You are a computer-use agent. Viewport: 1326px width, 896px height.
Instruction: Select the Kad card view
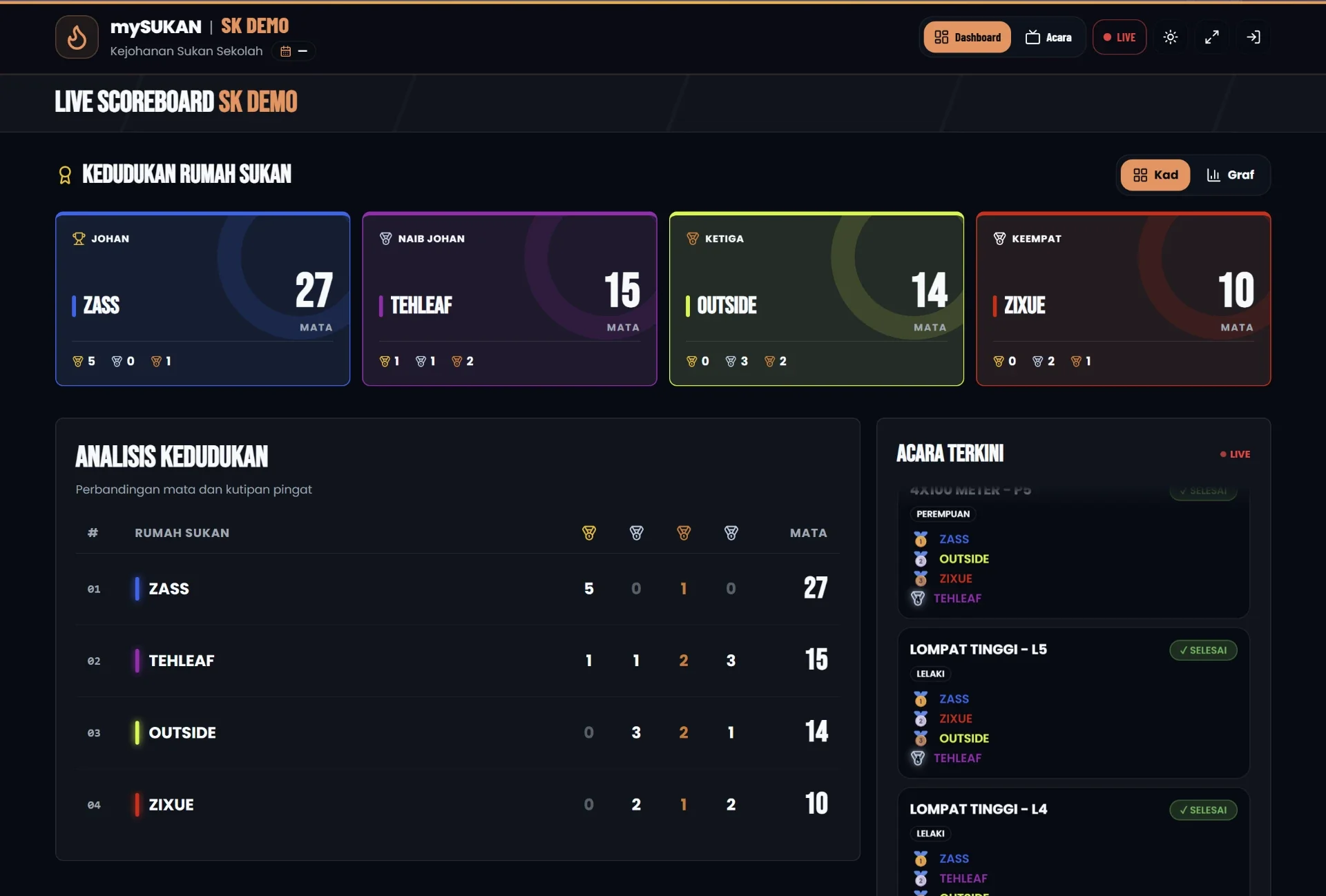[x=1155, y=175]
